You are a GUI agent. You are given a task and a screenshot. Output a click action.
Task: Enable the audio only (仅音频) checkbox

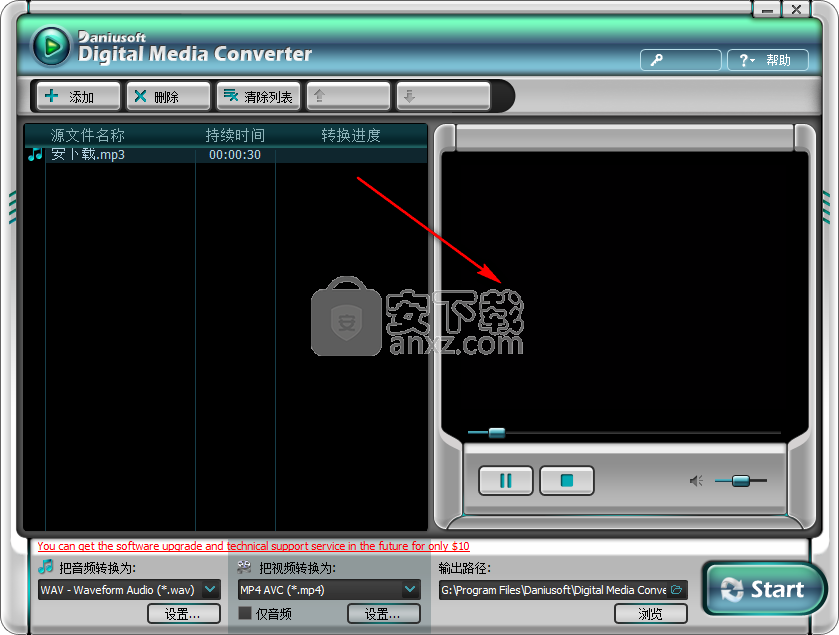point(245,613)
